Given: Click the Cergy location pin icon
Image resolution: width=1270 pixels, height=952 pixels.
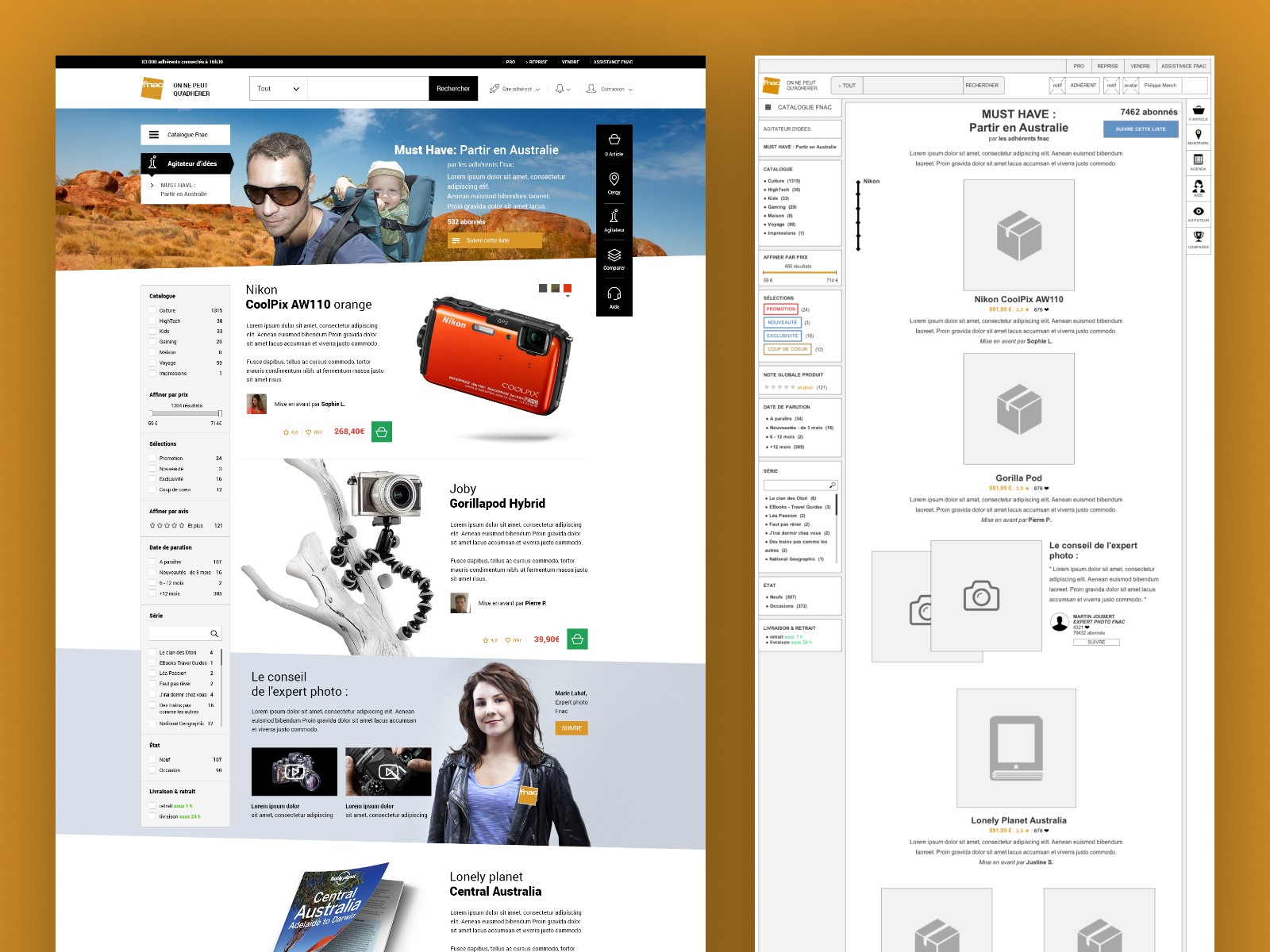Looking at the screenshot, I should coord(614,178).
